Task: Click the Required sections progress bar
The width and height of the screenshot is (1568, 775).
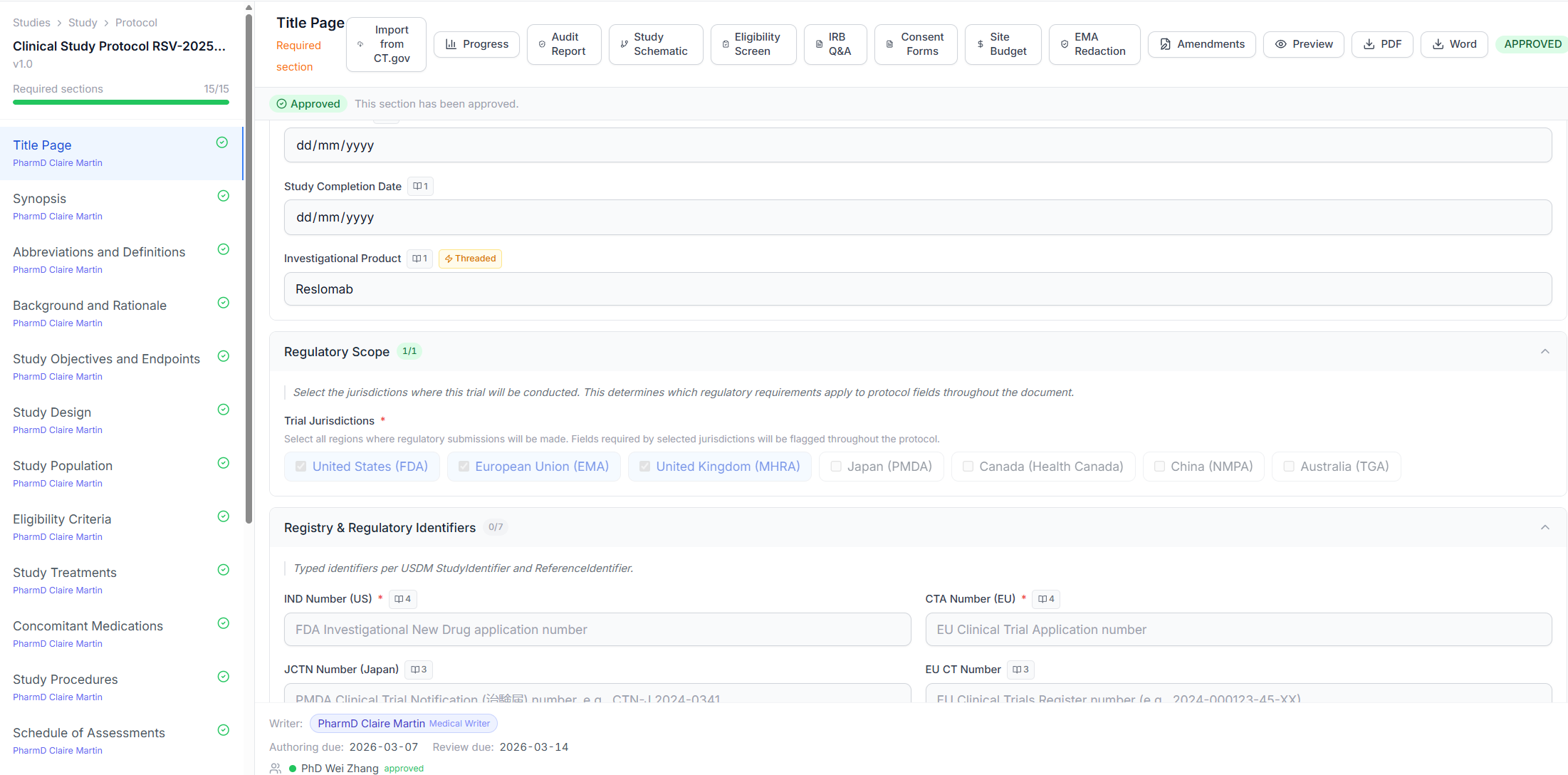Action: coord(121,103)
